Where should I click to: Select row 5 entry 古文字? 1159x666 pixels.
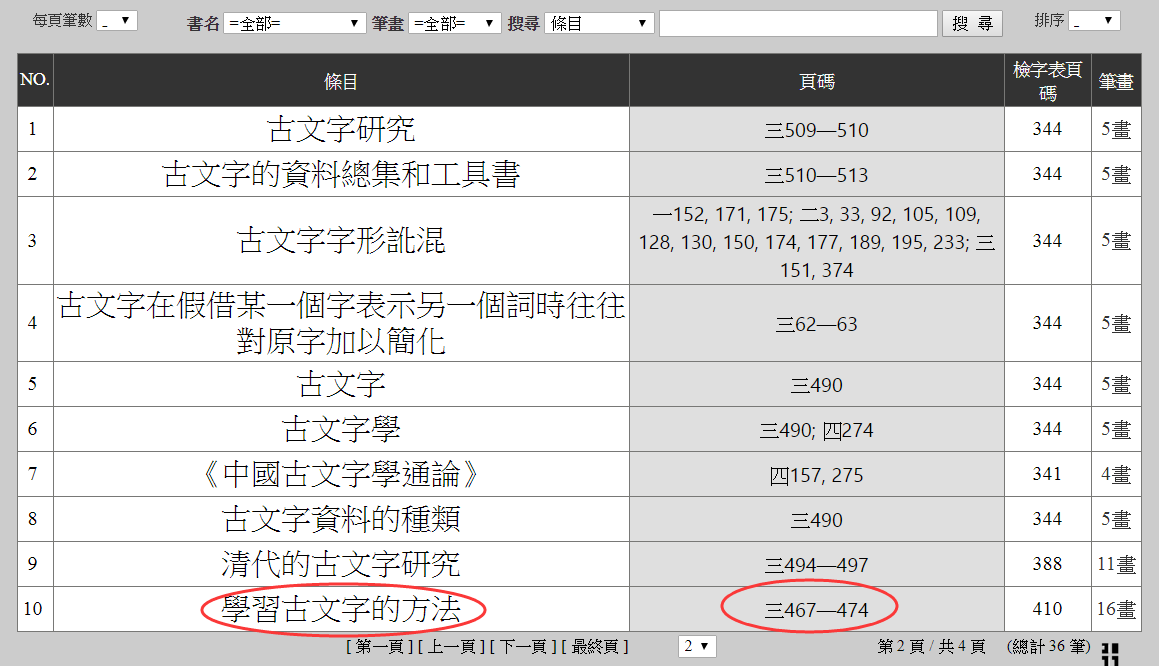tap(341, 384)
